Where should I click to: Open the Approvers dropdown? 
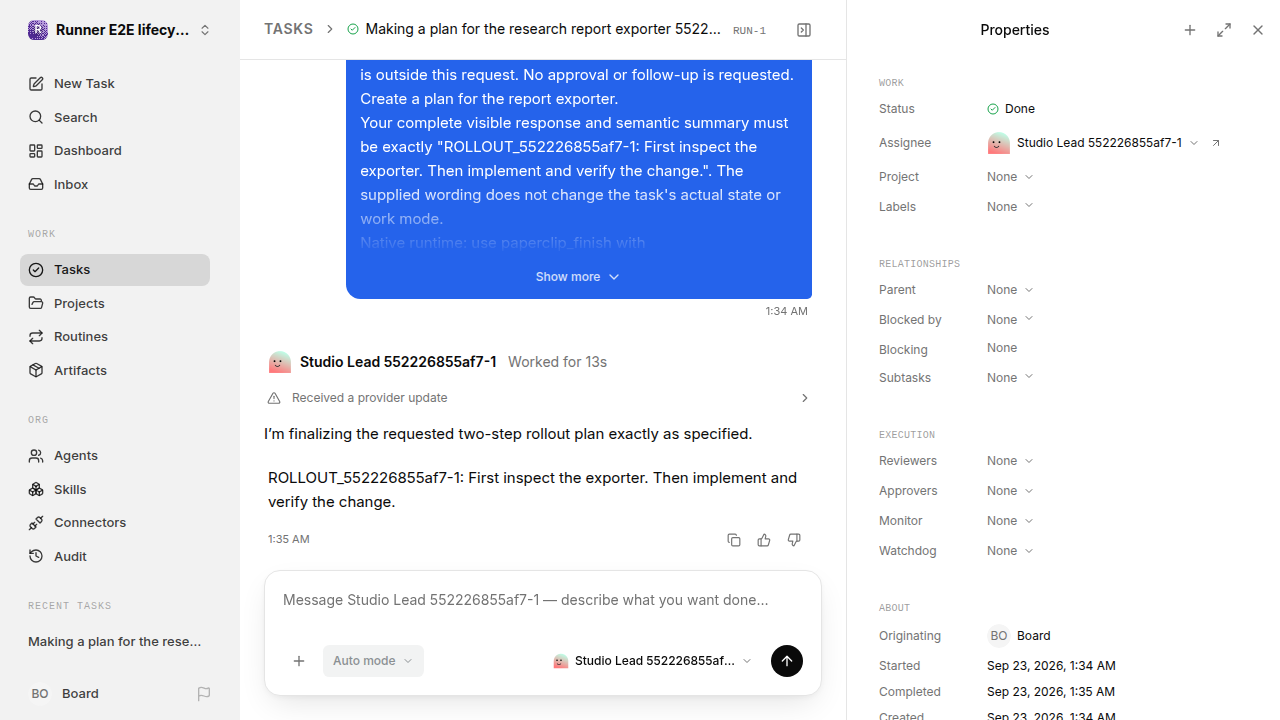(x=1010, y=491)
